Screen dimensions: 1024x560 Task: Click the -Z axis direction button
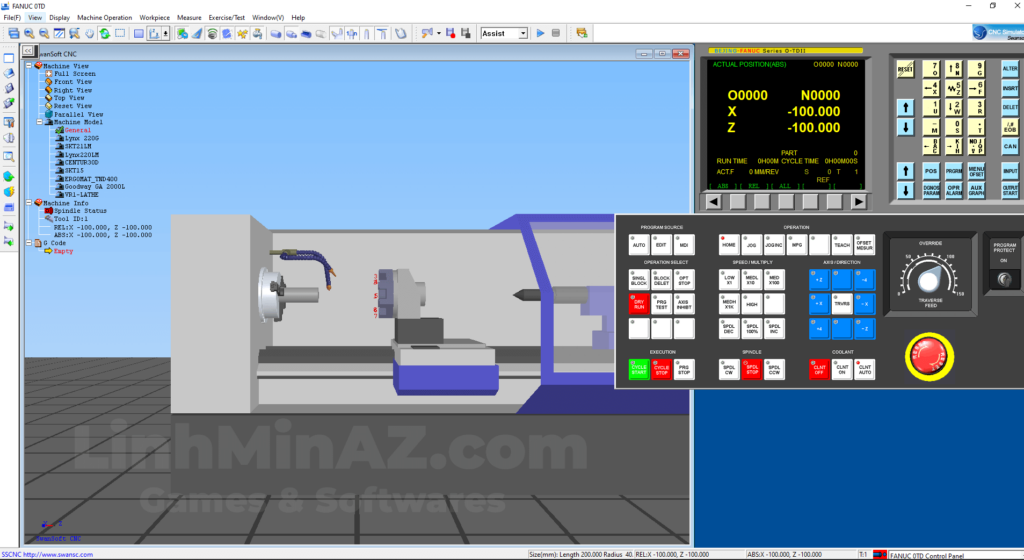pyautogui.click(x=864, y=329)
